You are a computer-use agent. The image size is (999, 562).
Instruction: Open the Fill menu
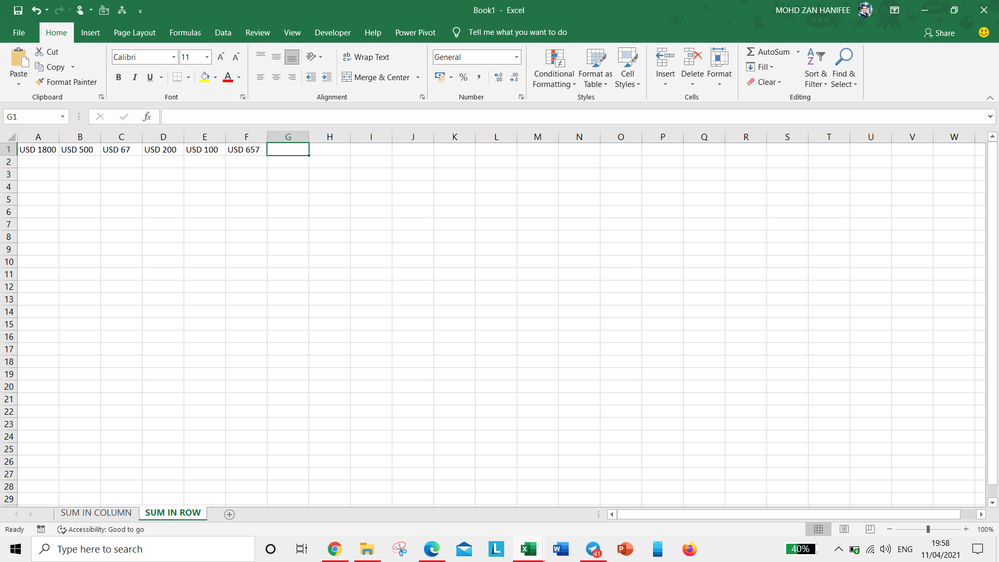point(759,67)
